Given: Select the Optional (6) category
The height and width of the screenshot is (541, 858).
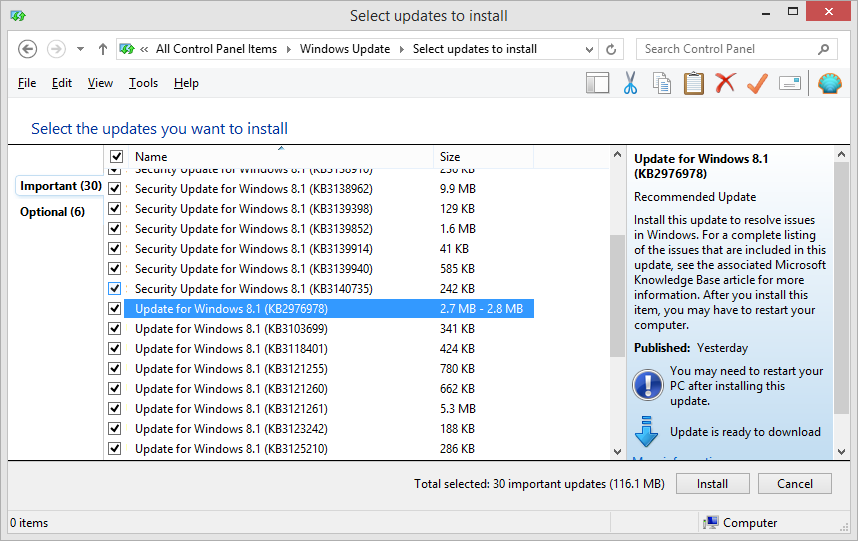Looking at the screenshot, I should point(53,212).
